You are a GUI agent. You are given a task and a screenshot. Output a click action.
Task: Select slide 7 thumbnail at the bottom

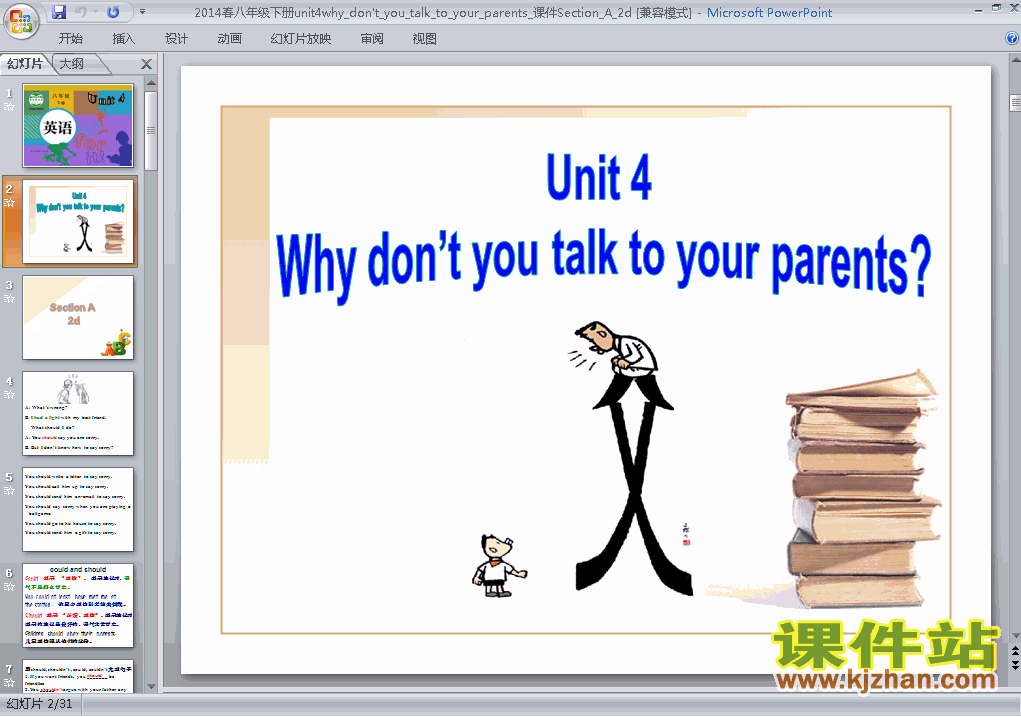click(x=78, y=677)
